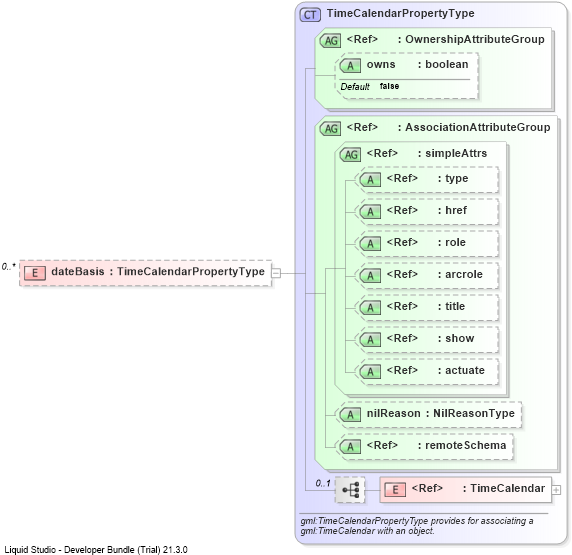
Task: Click the A icon of show attribute
Action: click(x=370, y=339)
